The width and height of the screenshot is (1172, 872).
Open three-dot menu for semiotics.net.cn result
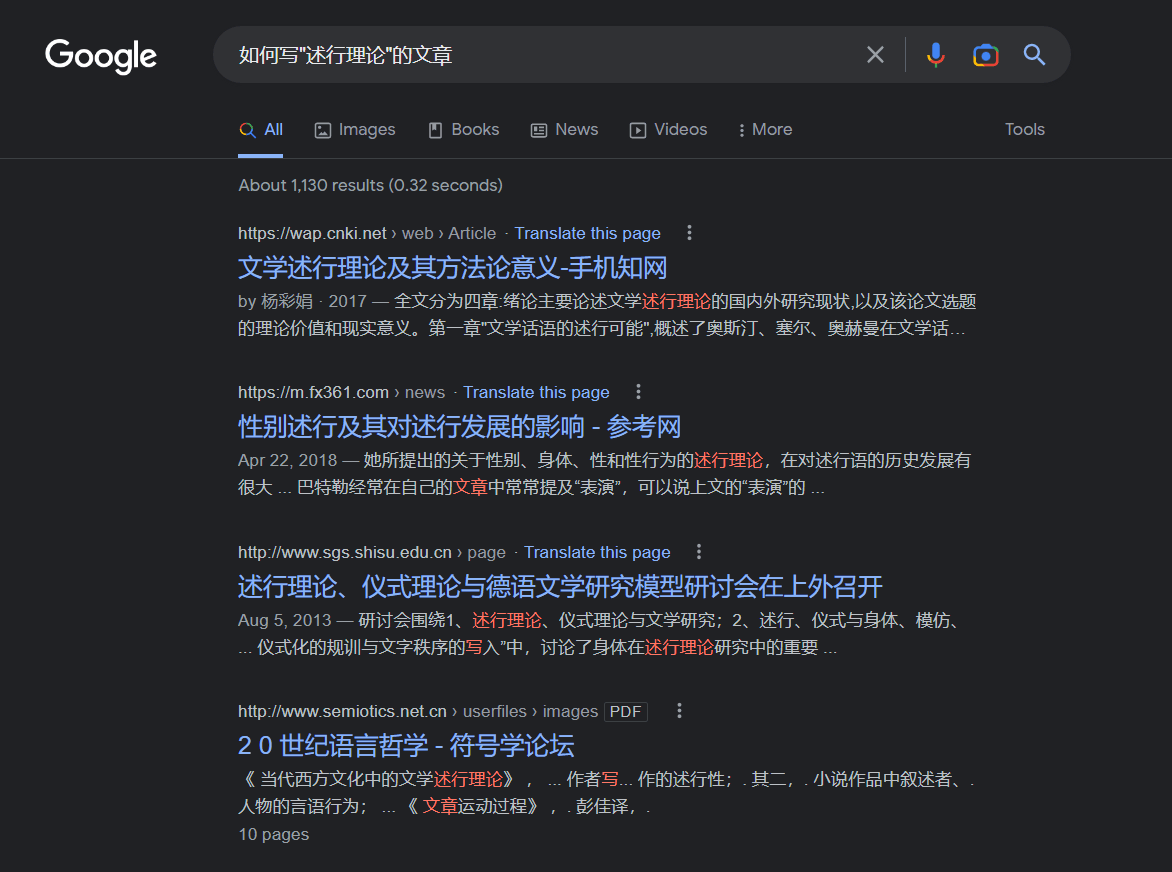click(x=679, y=711)
